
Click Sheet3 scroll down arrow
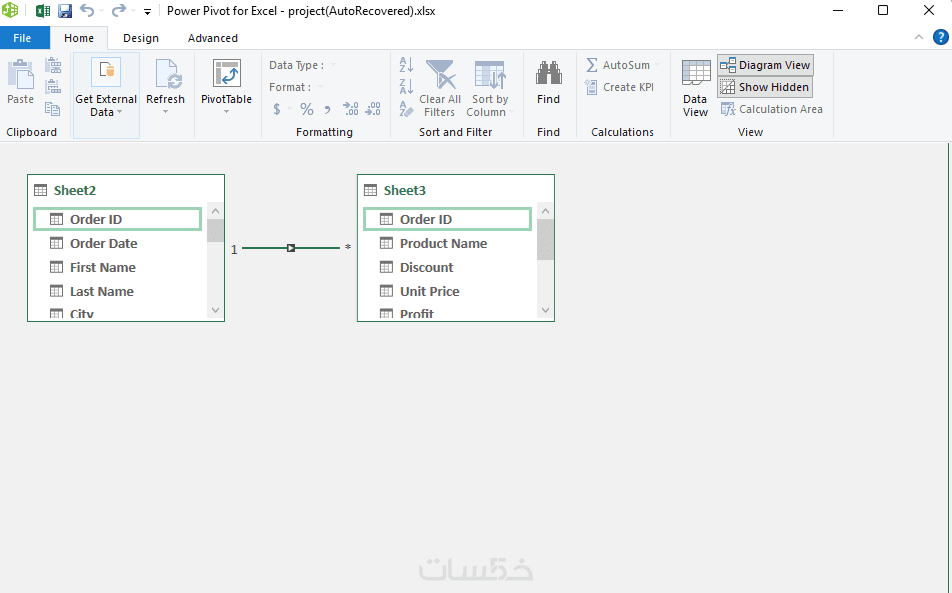coord(545,310)
